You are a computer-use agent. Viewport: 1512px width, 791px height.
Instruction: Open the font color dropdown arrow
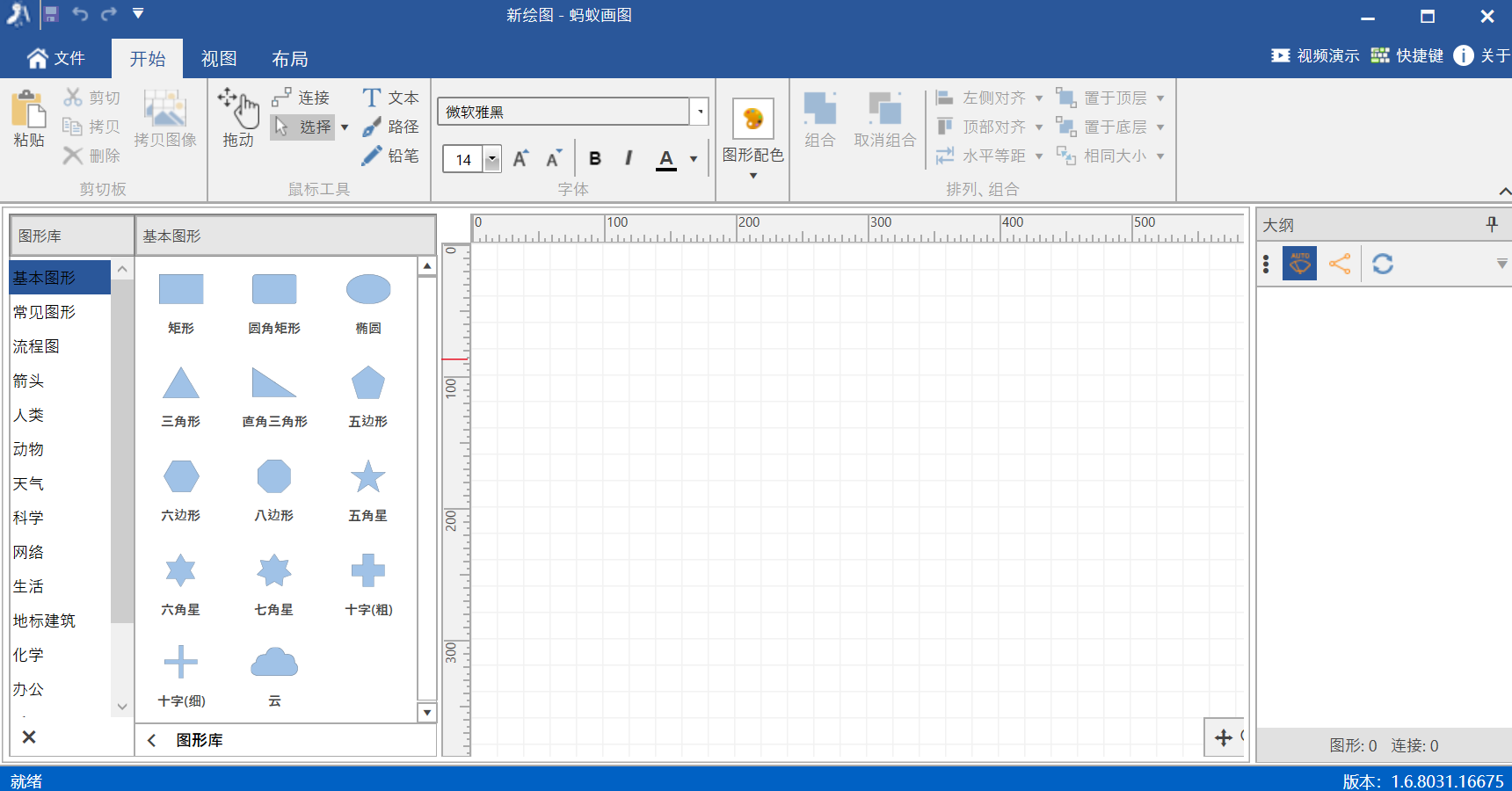click(x=694, y=159)
